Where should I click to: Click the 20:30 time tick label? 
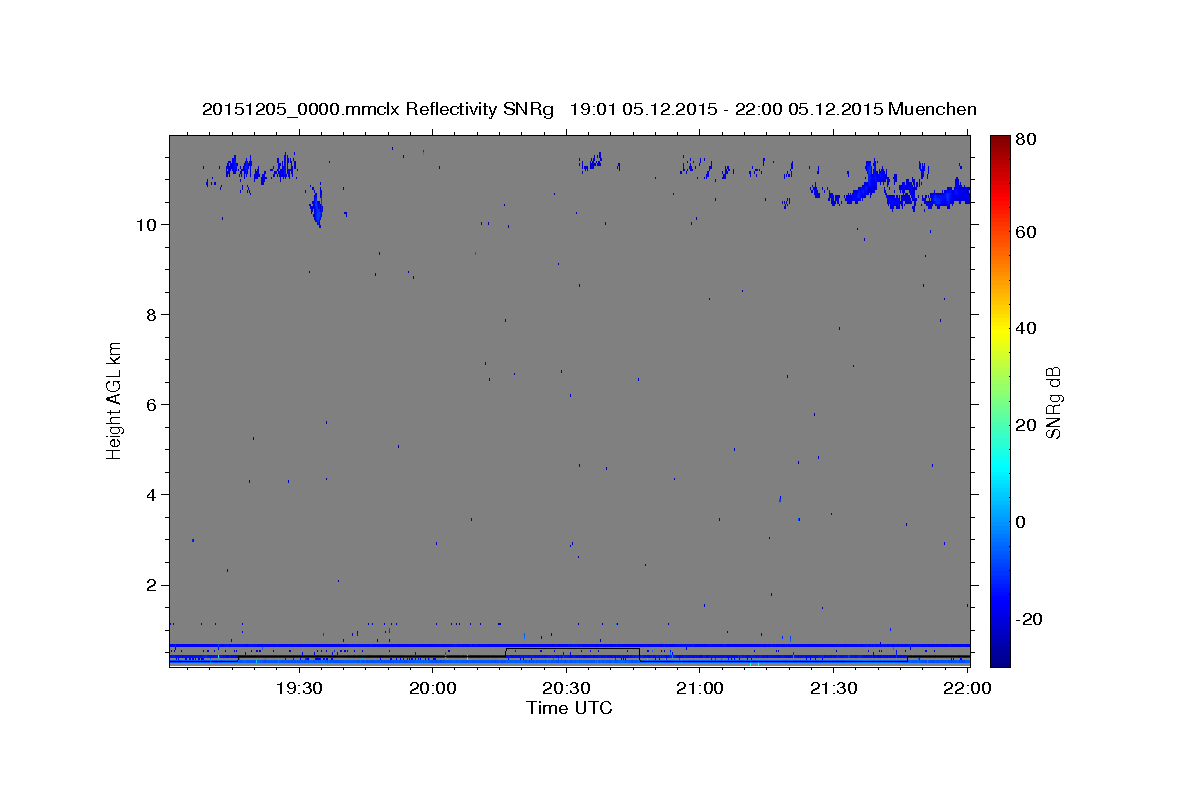point(566,689)
